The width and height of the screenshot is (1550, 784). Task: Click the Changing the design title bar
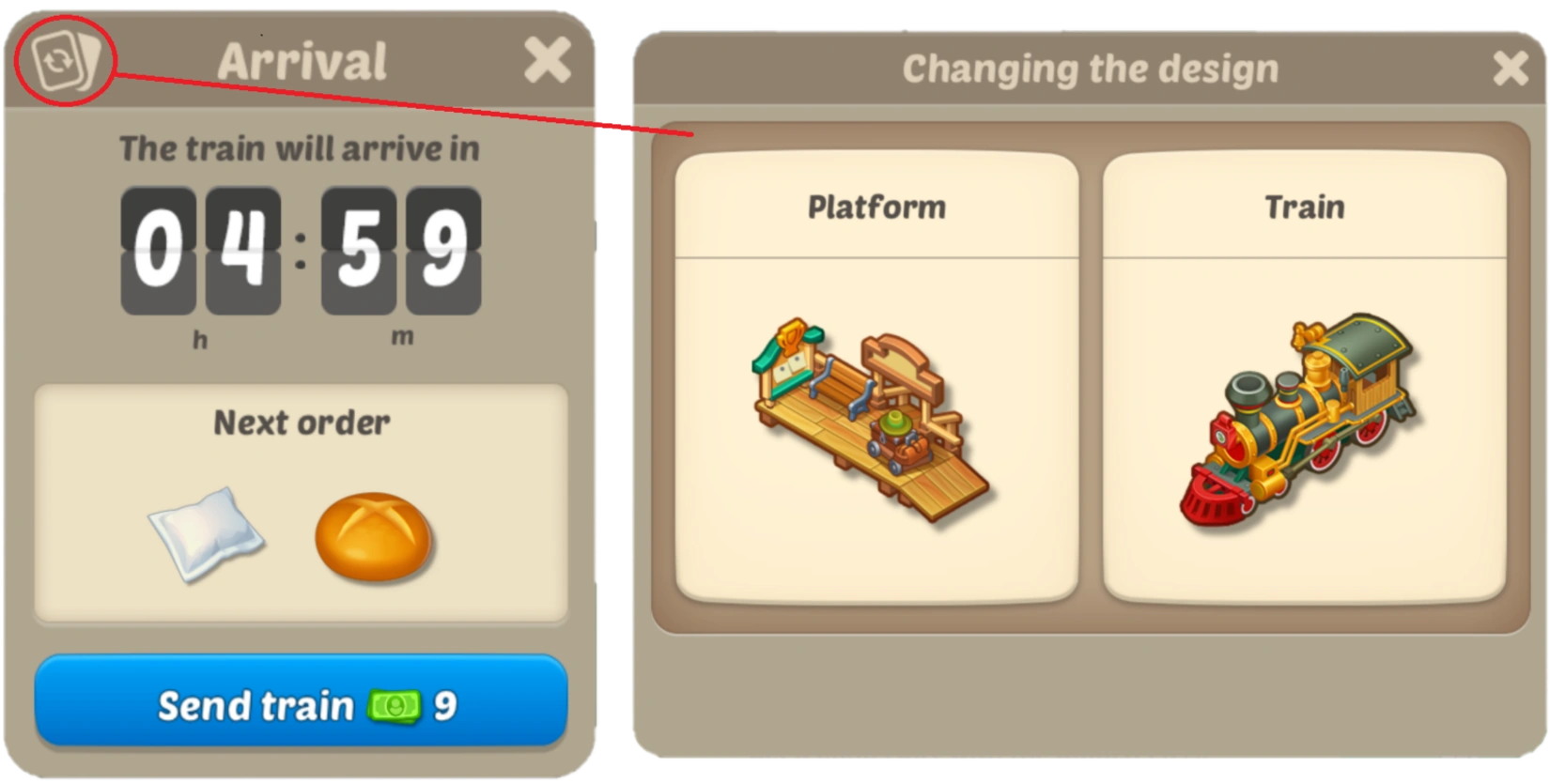(x=1090, y=69)
